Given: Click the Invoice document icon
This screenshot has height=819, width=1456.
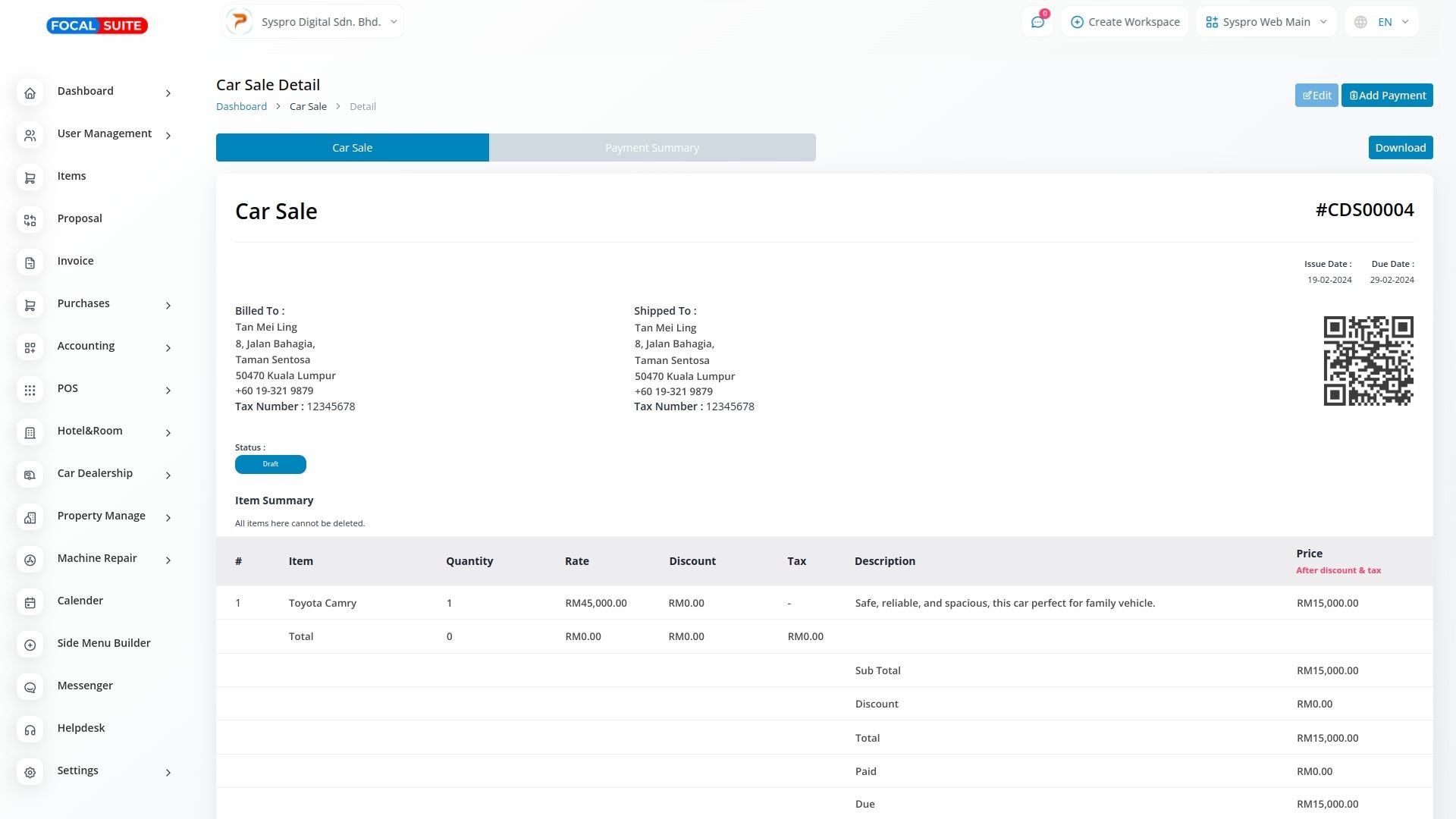Looking at the screenshot, I should 30,263.
